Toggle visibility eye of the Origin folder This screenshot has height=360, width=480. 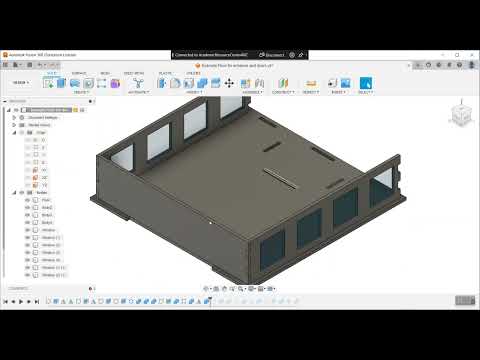[x=22, y=132]
